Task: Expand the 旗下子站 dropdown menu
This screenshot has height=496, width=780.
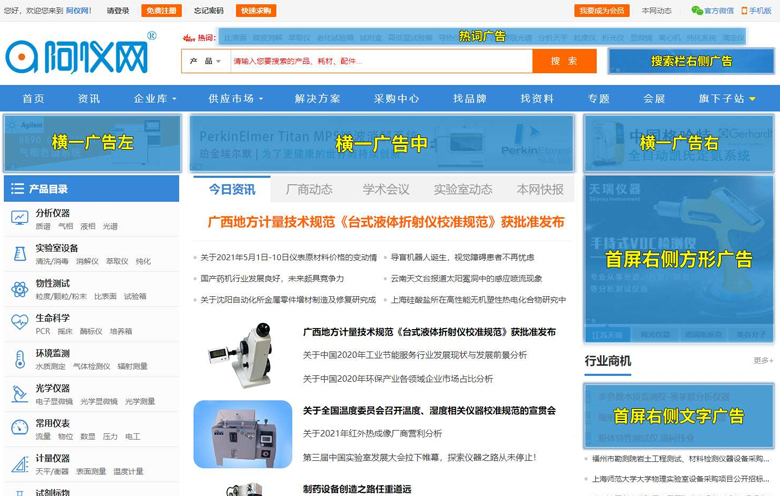Action: pos(727,99)
